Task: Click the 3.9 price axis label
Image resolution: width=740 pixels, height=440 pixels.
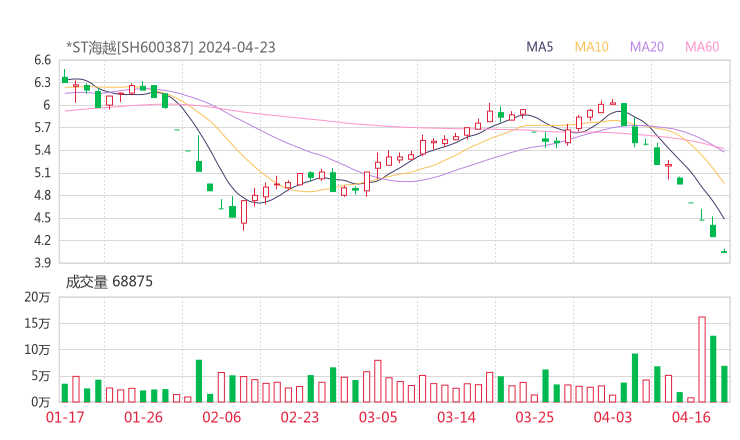Action: pyautogui.click(x=42, y=263)
